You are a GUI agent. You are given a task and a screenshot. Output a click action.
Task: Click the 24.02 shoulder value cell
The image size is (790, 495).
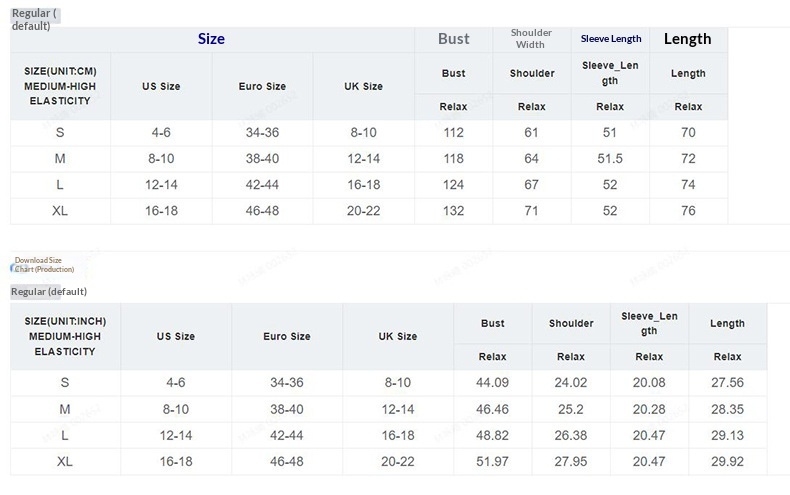pos(570,383)
